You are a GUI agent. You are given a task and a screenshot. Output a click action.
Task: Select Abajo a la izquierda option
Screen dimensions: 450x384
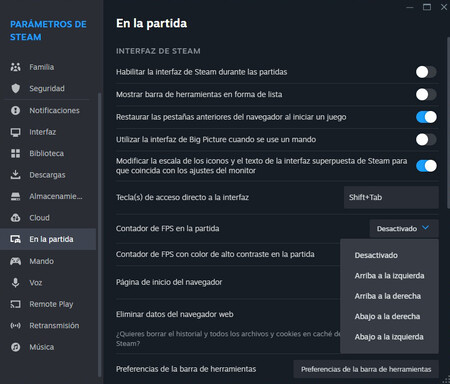click(389, 337)
